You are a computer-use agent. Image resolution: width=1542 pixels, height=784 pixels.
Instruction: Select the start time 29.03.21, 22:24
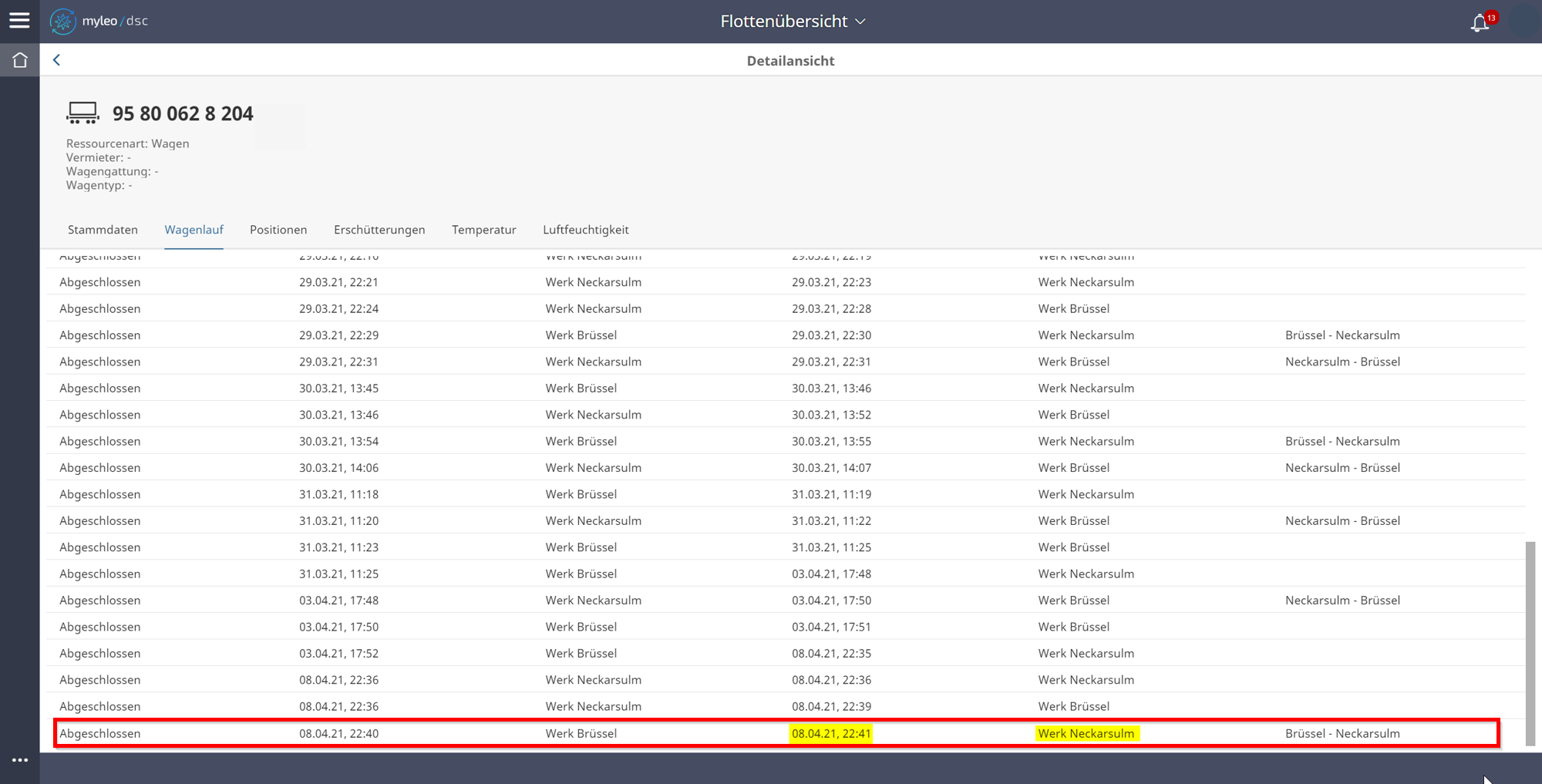click(338, 308)
